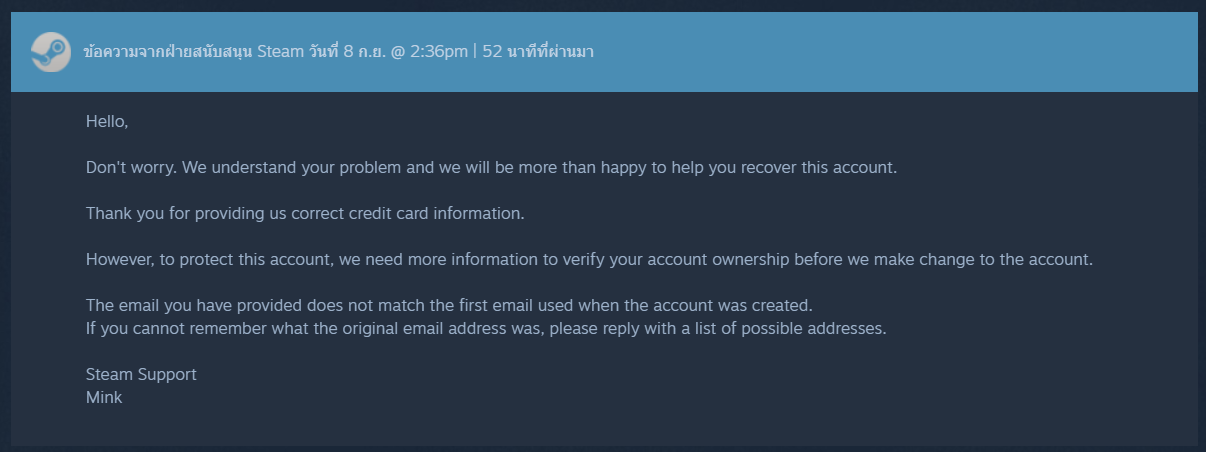Click the If you cannot remember line
This screenshot has width=1206, height=452.
(x=486, y=328)
